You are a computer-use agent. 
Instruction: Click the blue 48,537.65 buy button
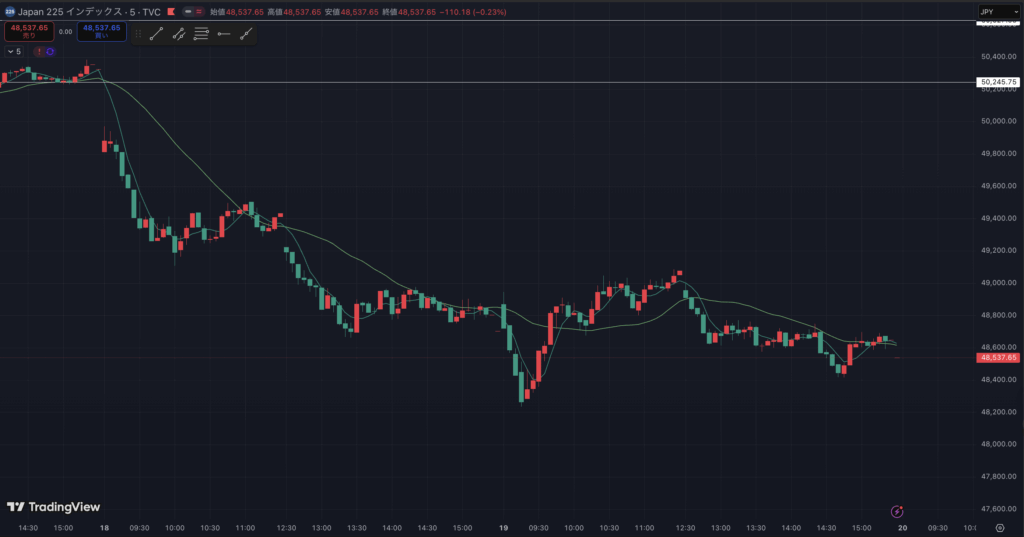click(x=102, y=32)
